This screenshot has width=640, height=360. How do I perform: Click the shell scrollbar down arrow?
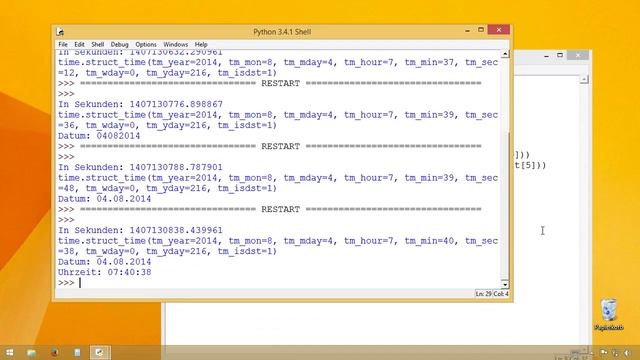click(x=505, y=284)
